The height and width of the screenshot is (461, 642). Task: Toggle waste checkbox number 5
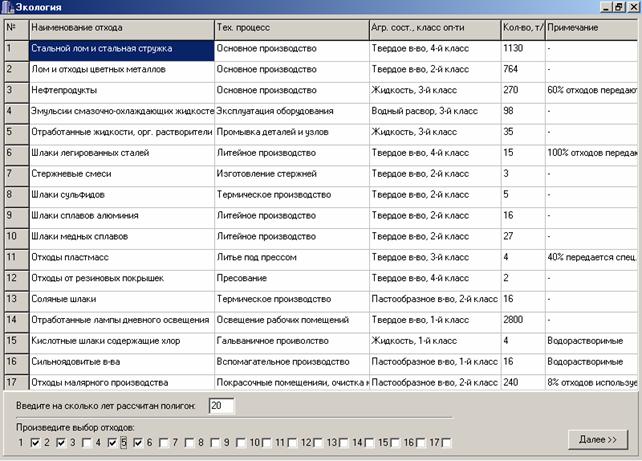(x=138, y=442)
